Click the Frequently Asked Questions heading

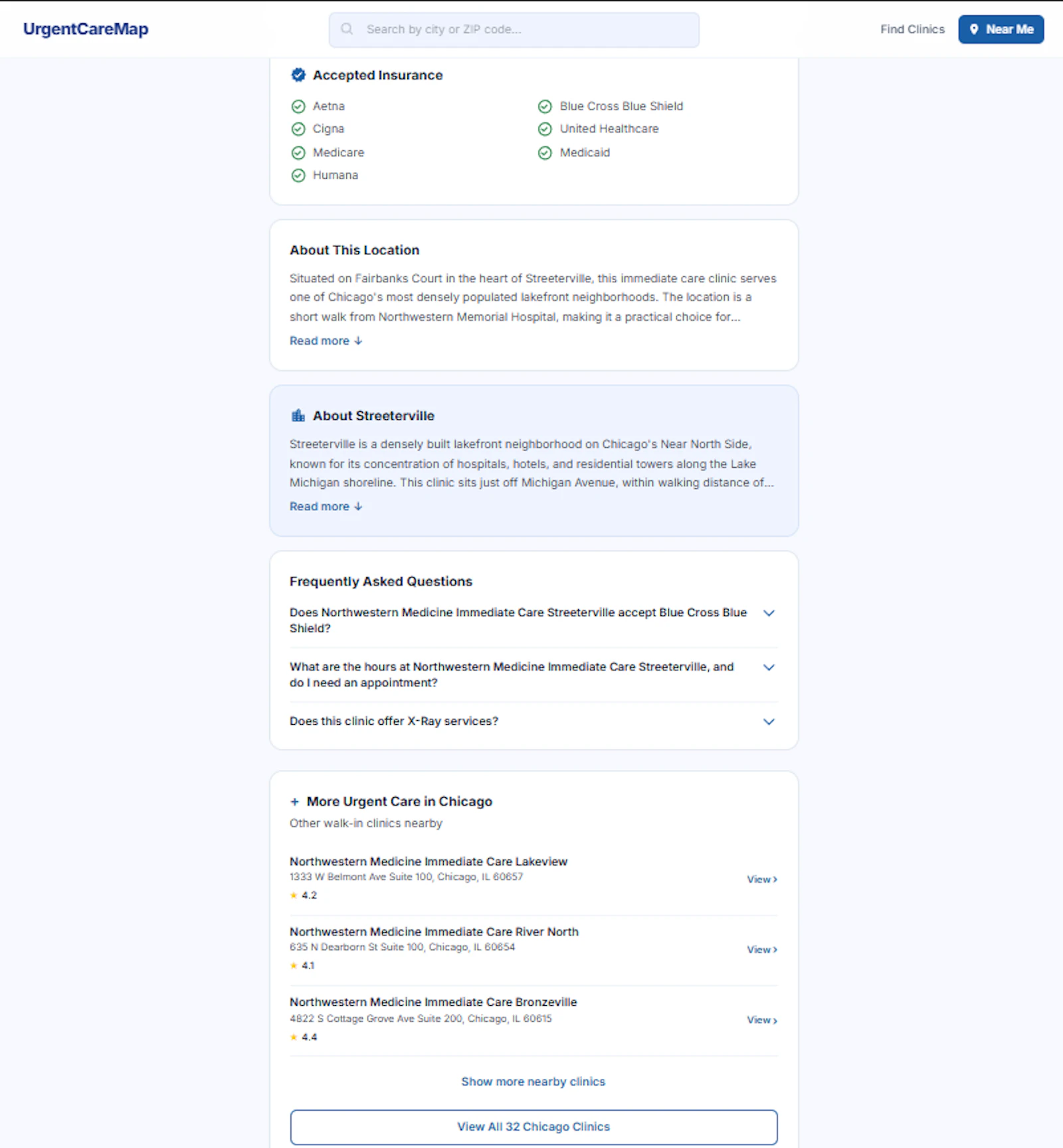point(381,582)
